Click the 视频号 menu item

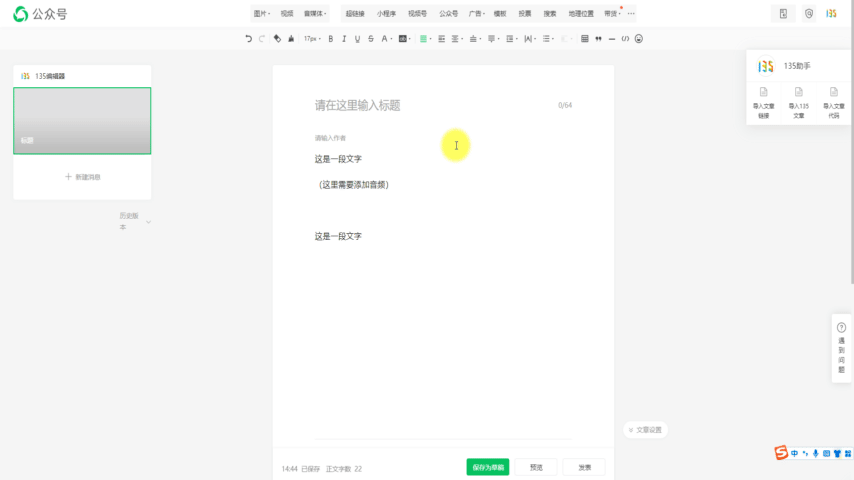pos(418,14)
